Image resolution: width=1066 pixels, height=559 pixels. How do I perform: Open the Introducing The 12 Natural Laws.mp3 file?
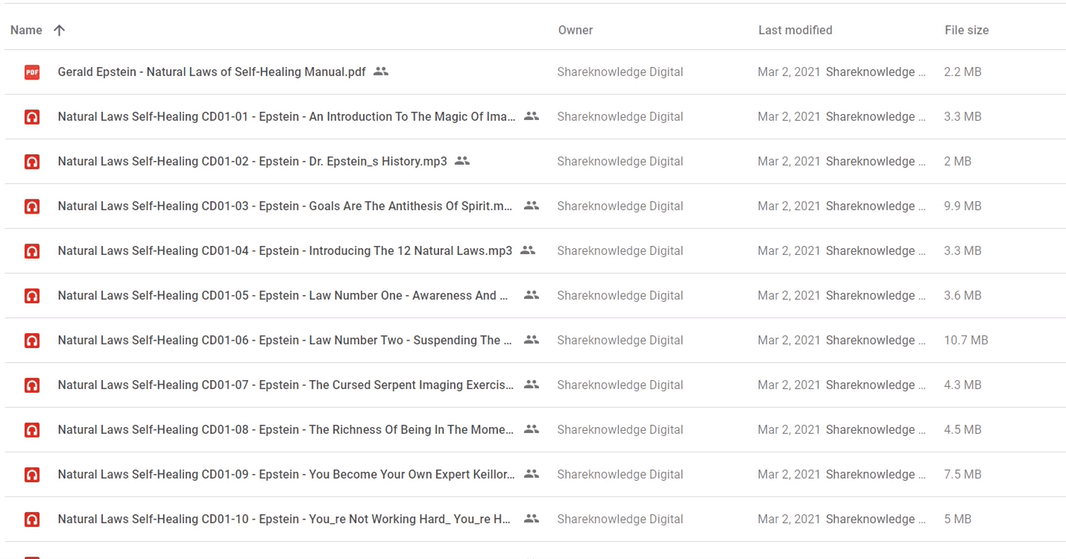click(x=285, y=251)
